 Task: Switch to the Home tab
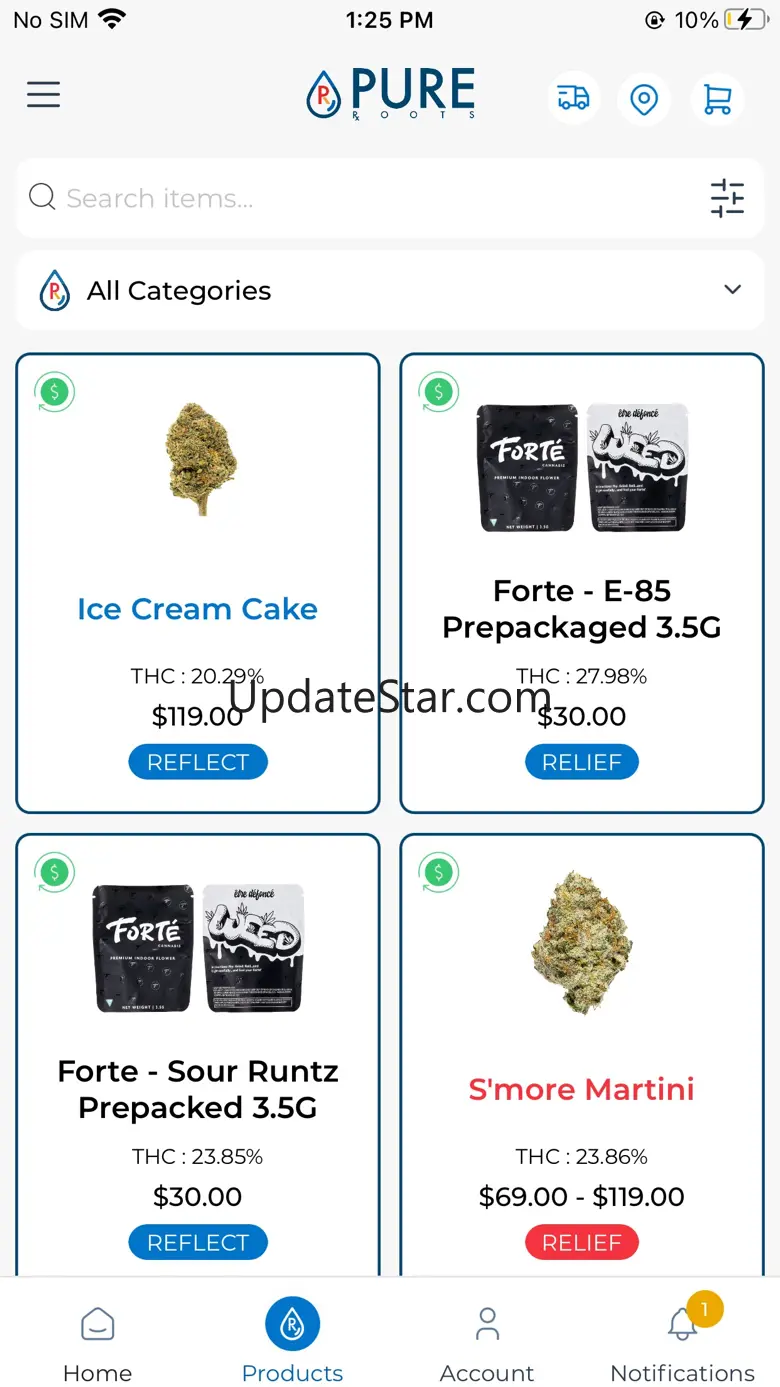click(x=97, y=1343)
